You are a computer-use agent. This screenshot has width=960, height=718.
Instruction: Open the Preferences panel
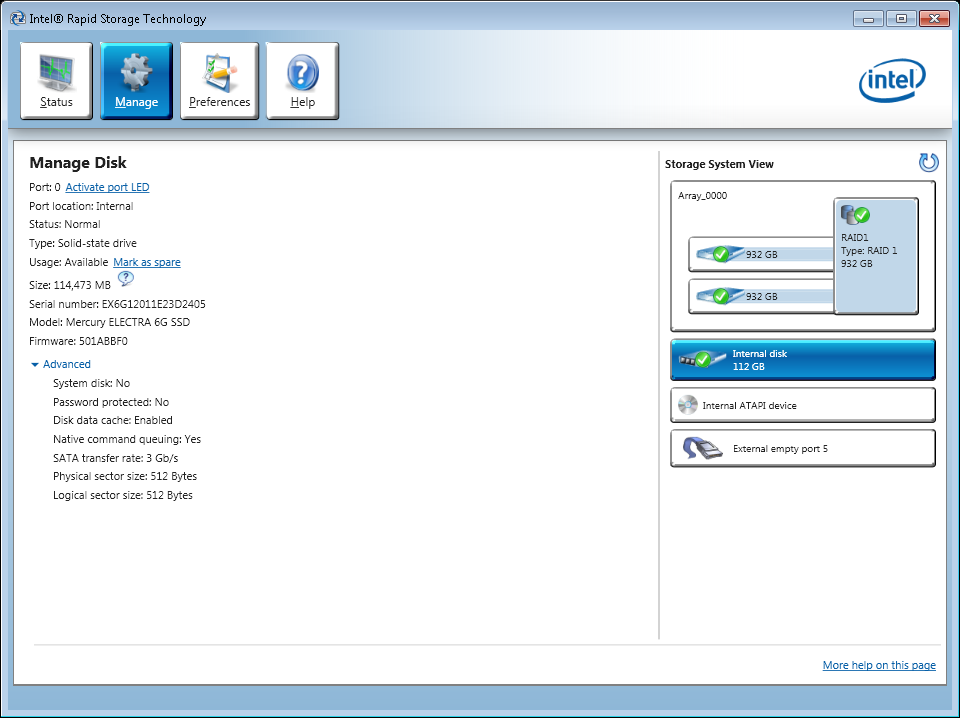point(219,80)
